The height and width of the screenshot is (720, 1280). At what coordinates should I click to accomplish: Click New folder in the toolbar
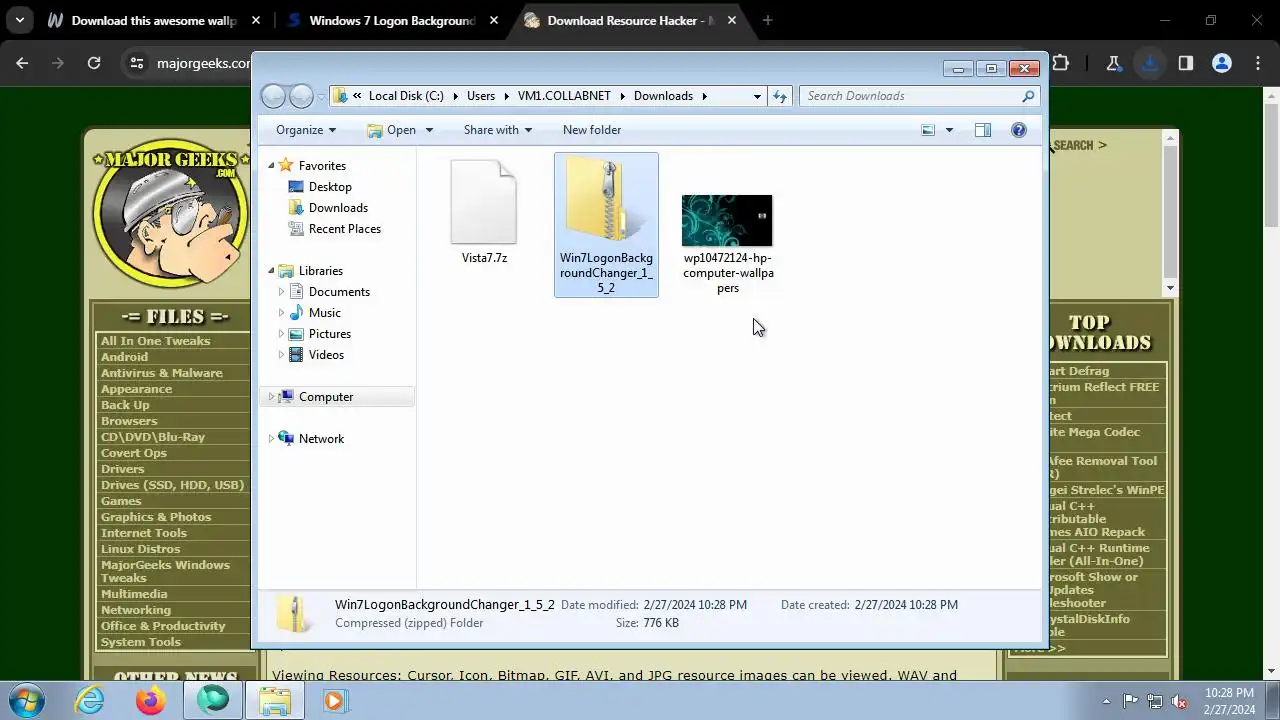592,130
